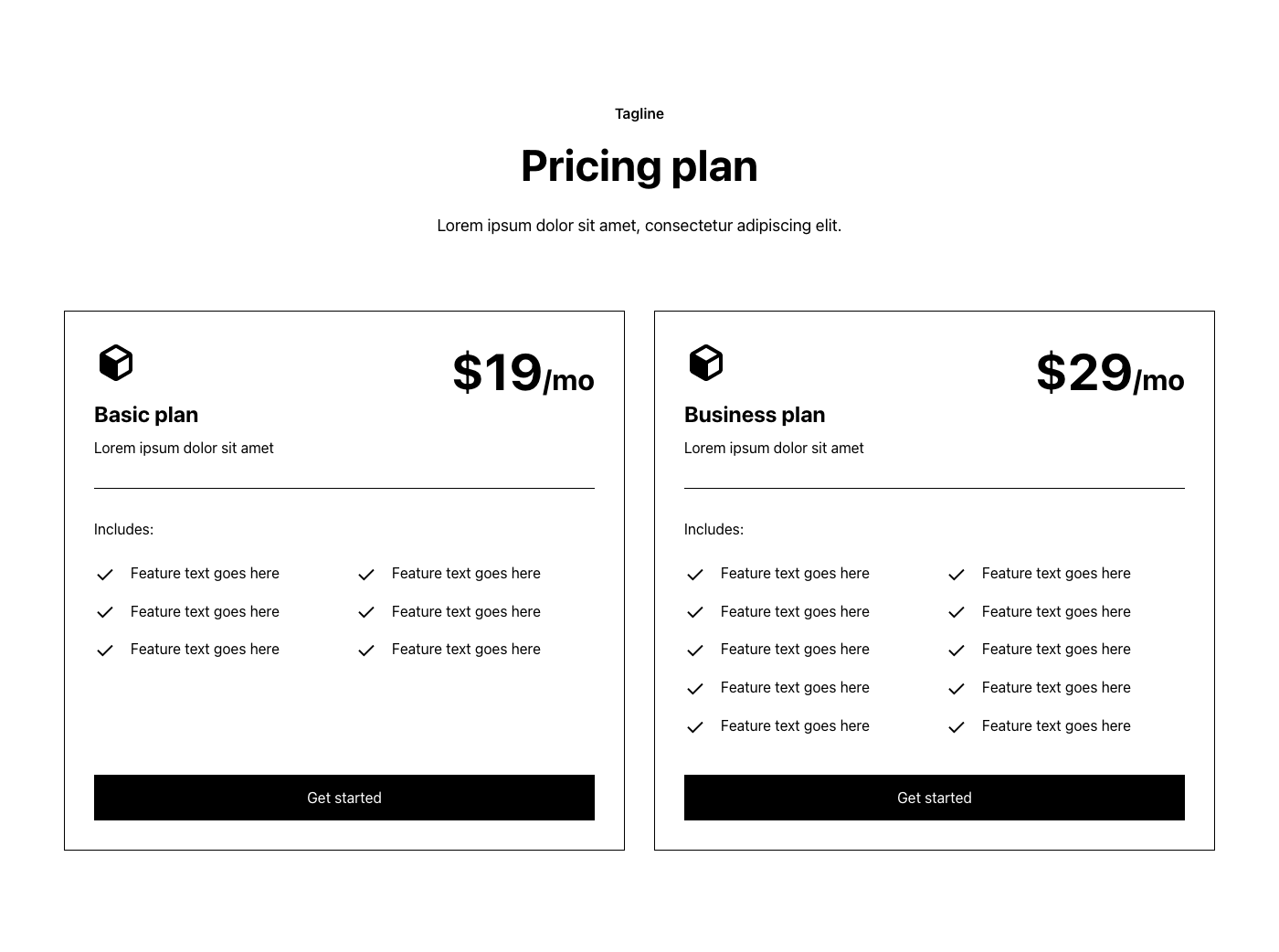Click fourth checkmark in Business plan left column
Viewport: 1279px width, 952px height.
click(x=695, y=689)
